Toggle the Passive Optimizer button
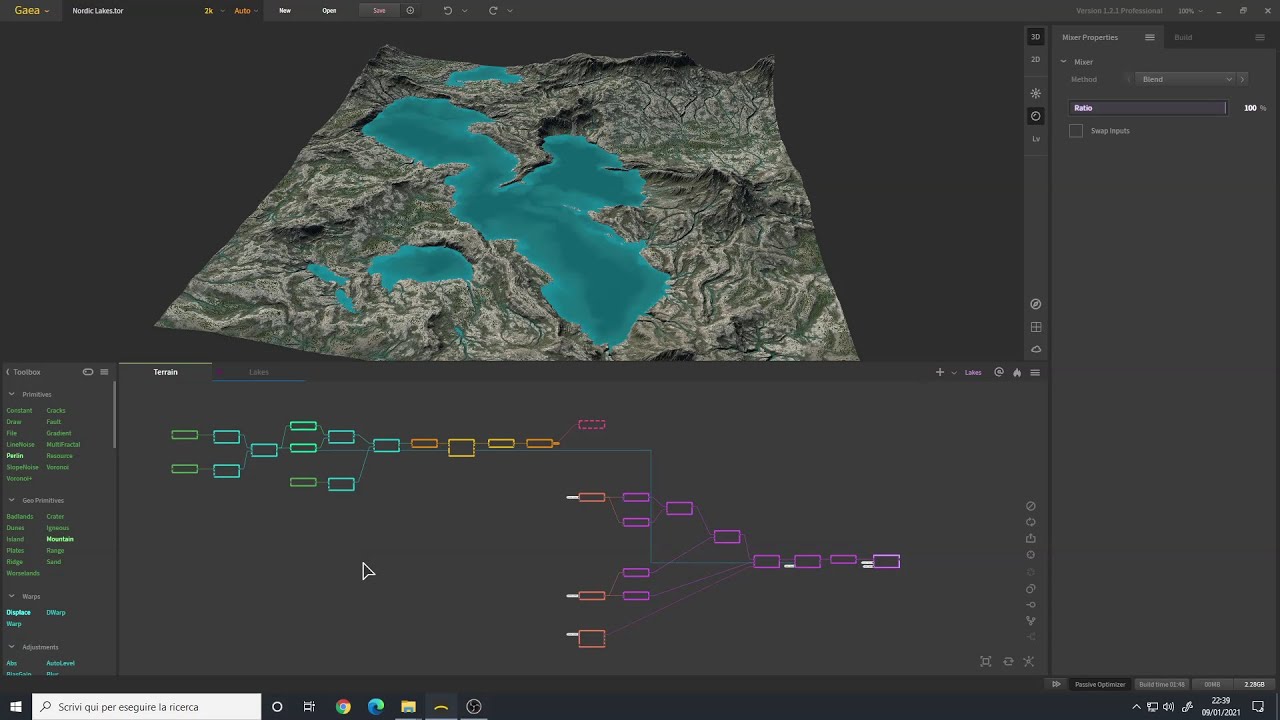Viewport: 1280px width, 720px height. [x=1100, y=684]
